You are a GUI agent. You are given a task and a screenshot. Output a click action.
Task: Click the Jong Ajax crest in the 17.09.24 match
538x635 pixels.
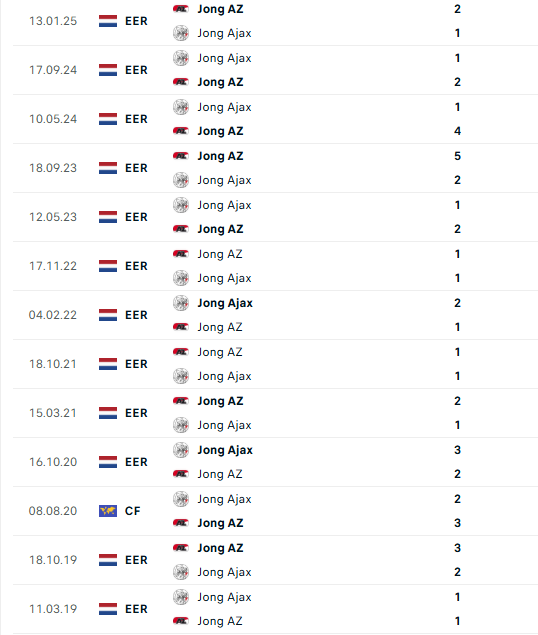click(181, 58)
